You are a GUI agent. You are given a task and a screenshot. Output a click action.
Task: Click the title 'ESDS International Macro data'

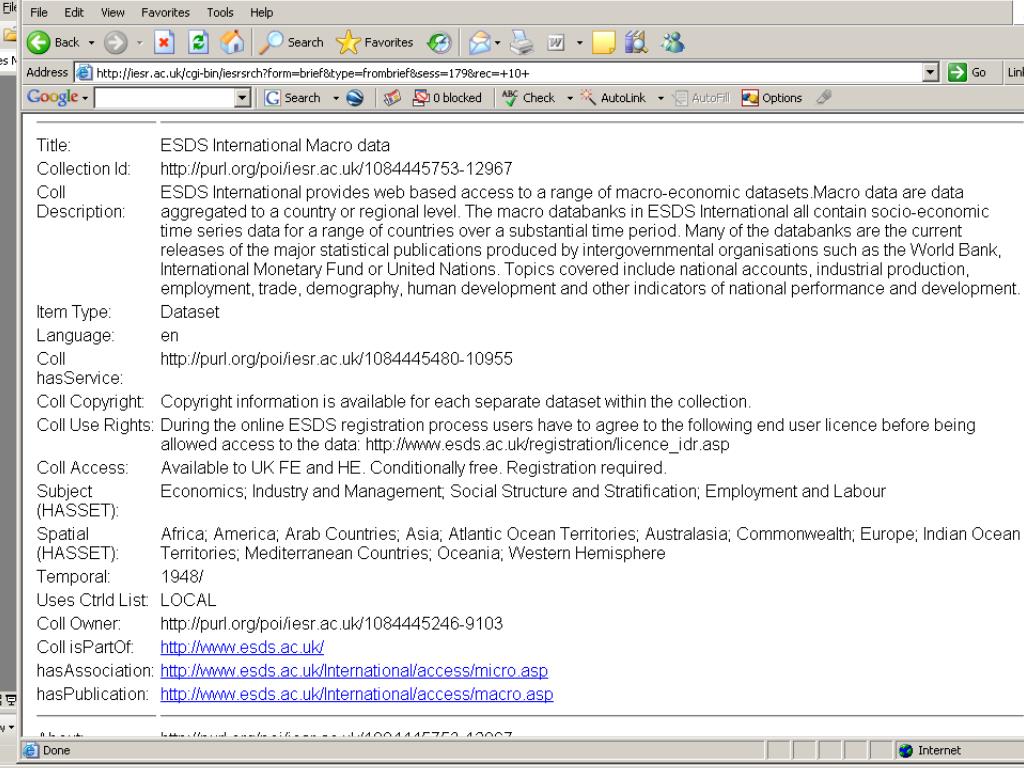275,145
